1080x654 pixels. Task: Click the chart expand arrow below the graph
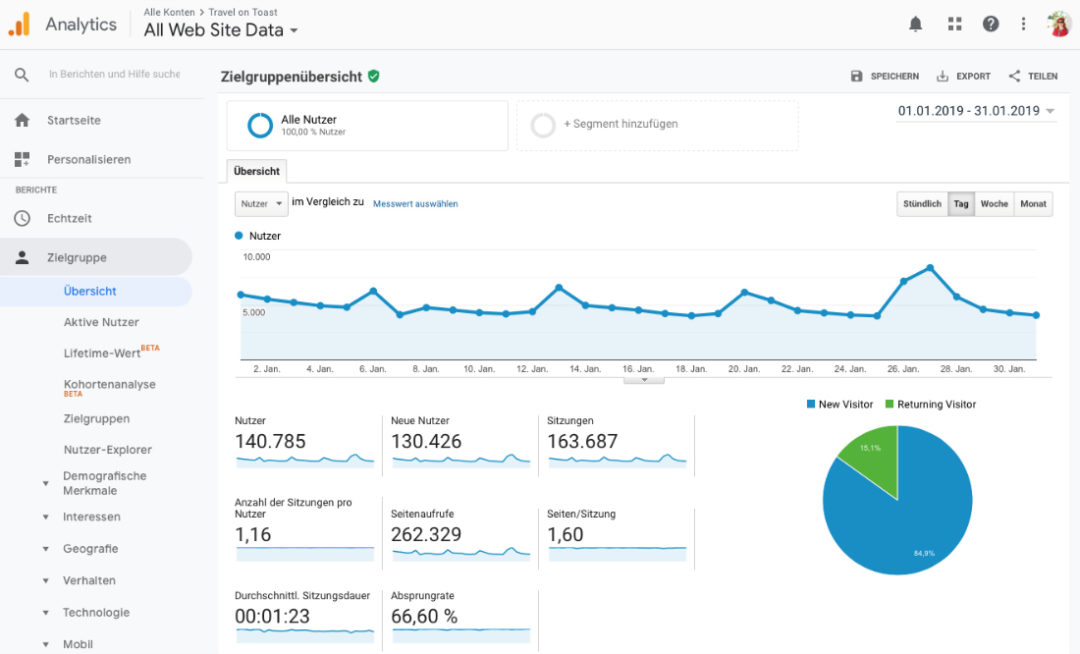pos(643,379)
